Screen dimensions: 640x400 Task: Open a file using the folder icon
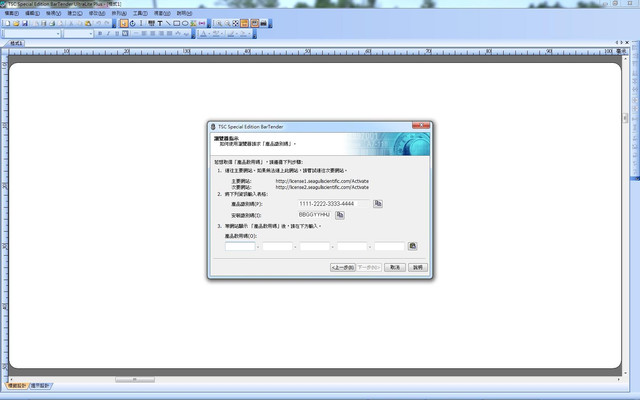pos(16,23)
